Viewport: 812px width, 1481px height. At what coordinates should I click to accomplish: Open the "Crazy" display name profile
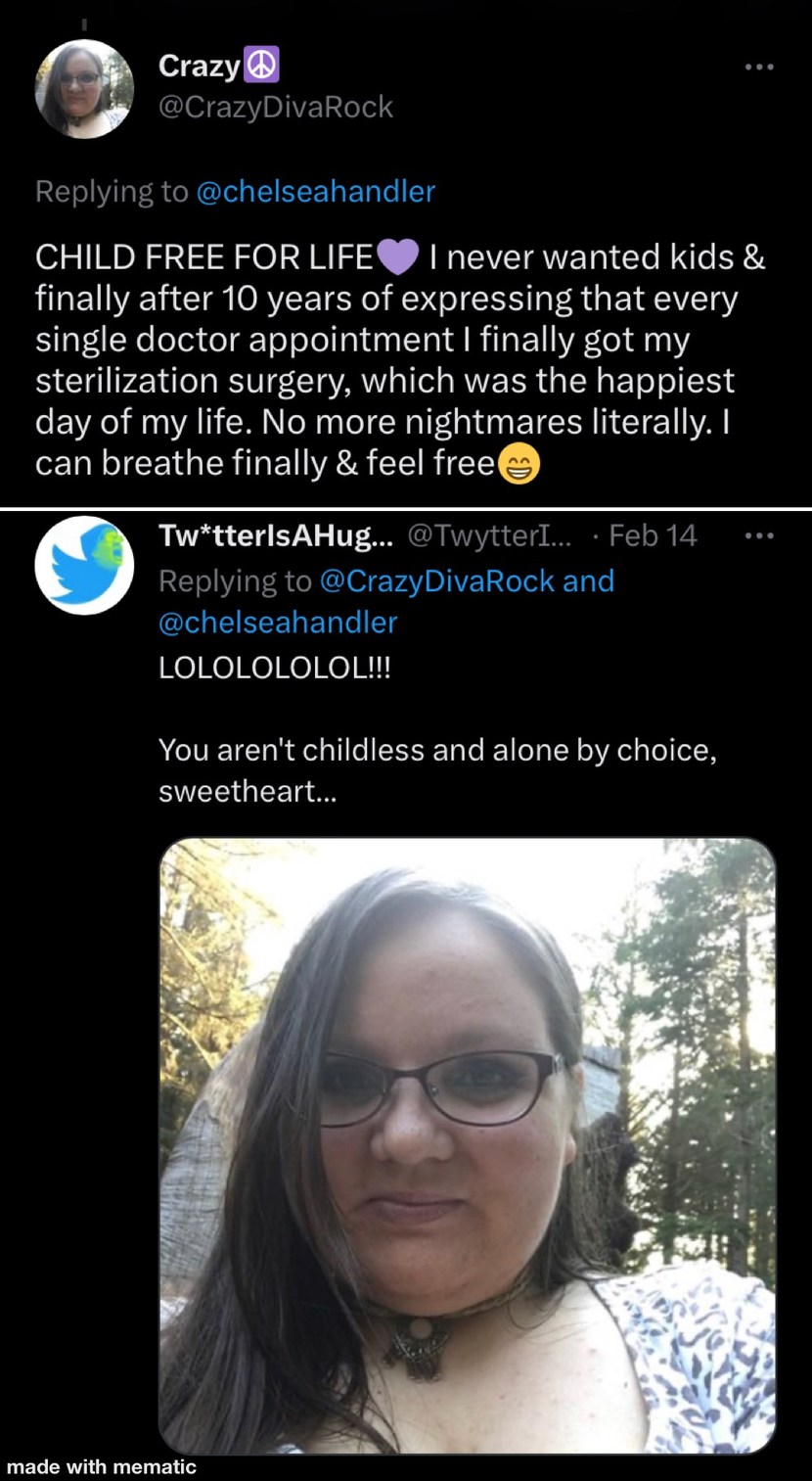click(199, 67)
